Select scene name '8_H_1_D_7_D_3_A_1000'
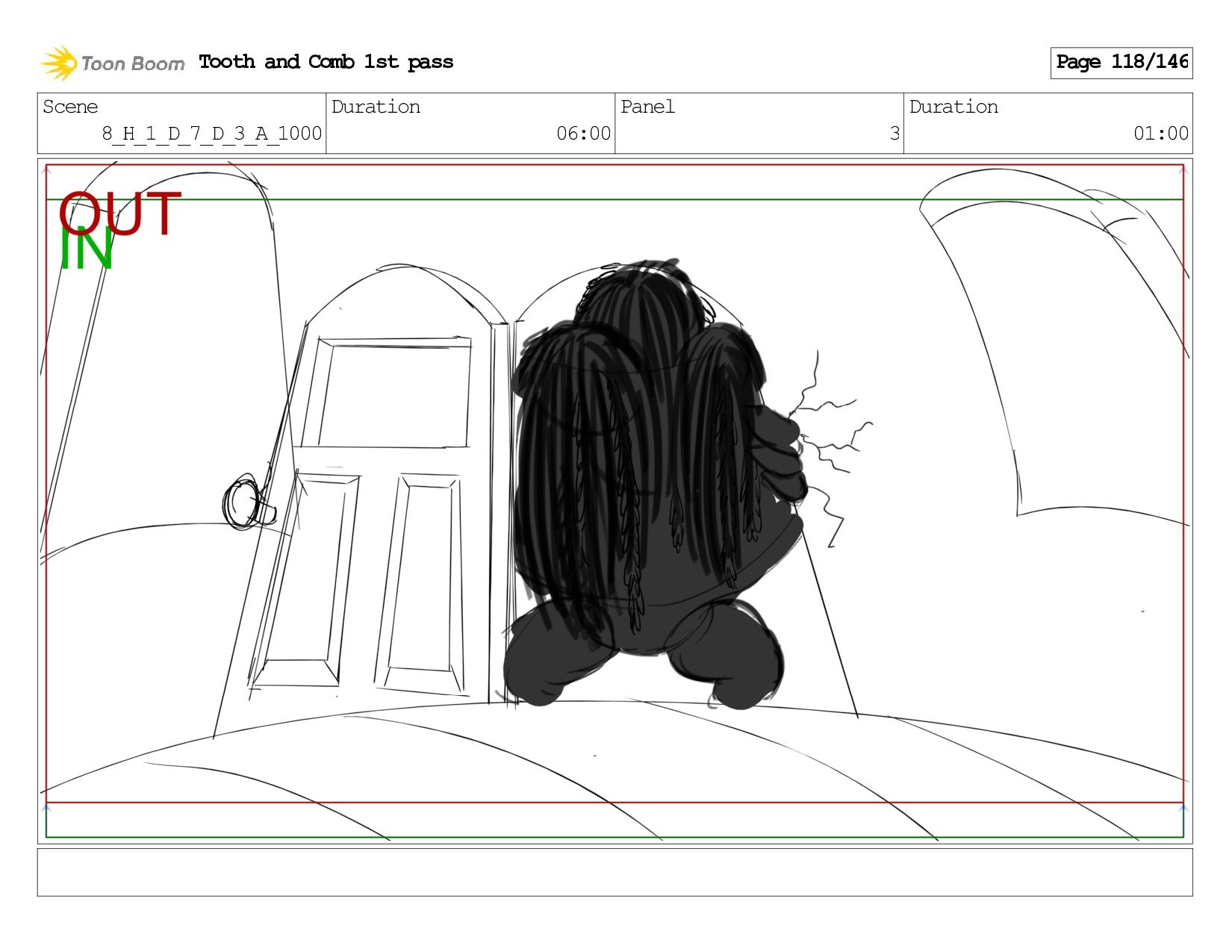Image resolution: width=1232 pixels, height=952 pixels. pos(212,134)
